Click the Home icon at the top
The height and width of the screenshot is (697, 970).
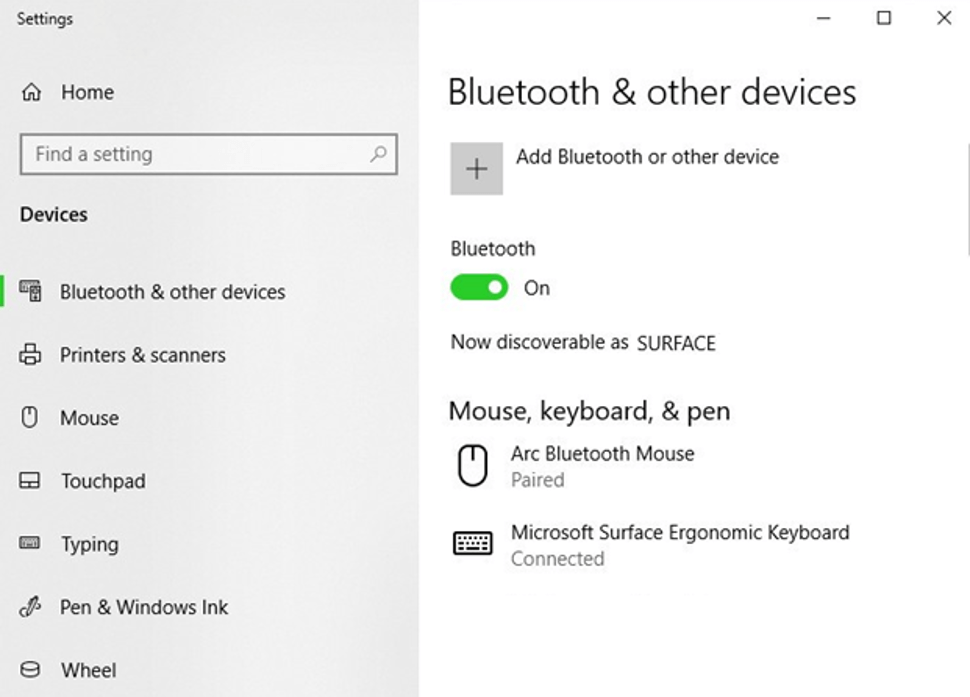point(32,92)
